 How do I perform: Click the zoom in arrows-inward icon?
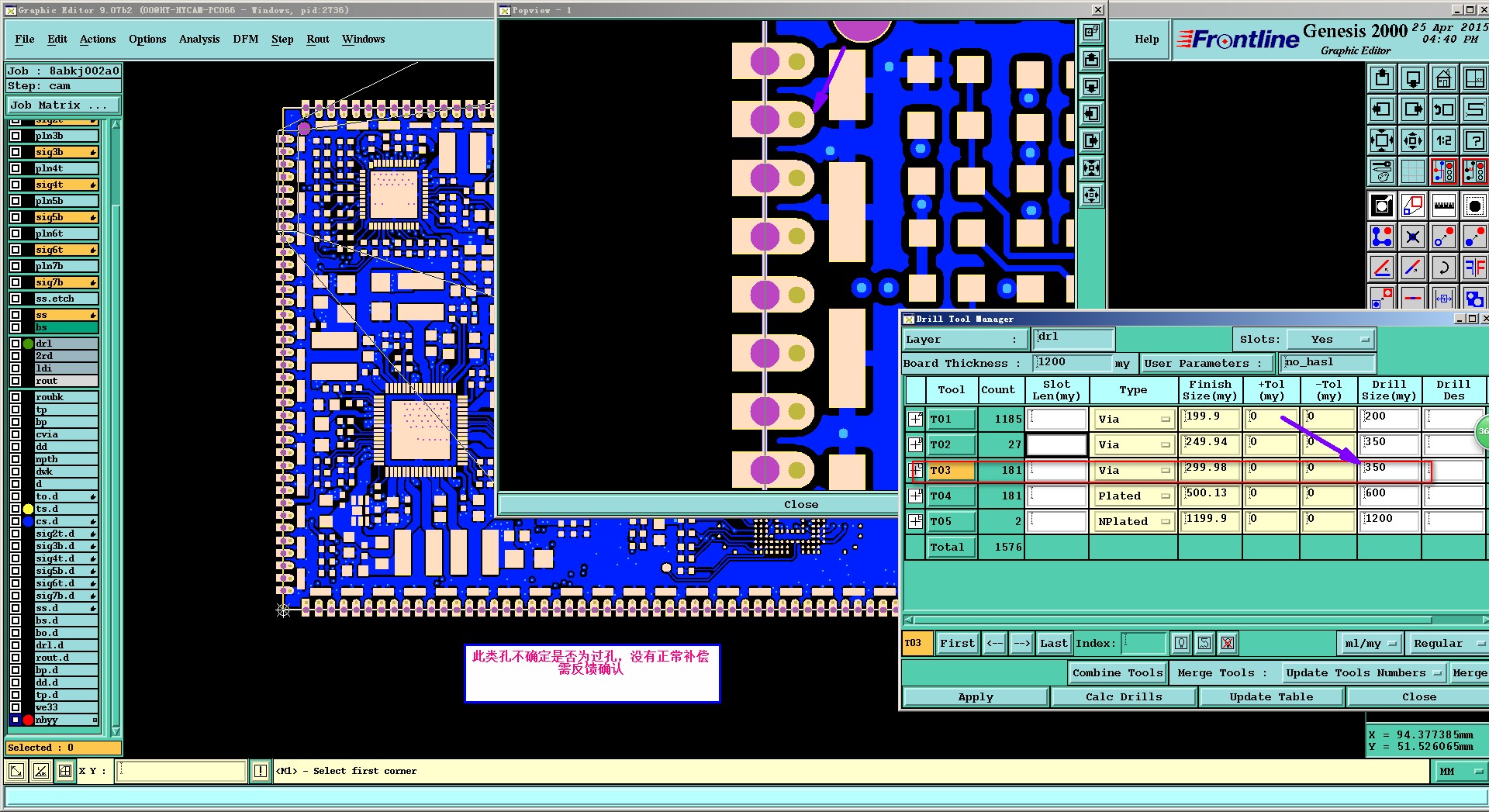pyautogui.click(x=1382, y=140)
